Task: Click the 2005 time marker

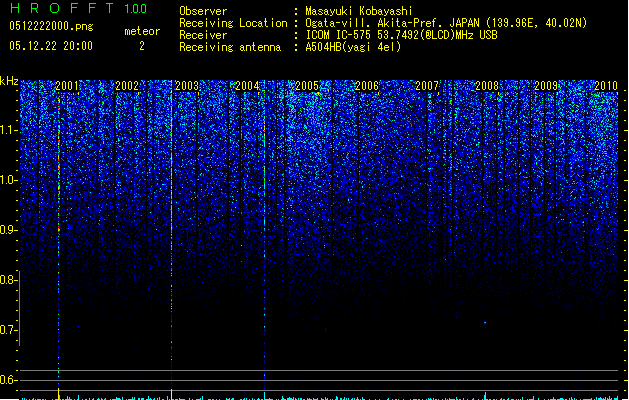Action: [x=306, y=86]
